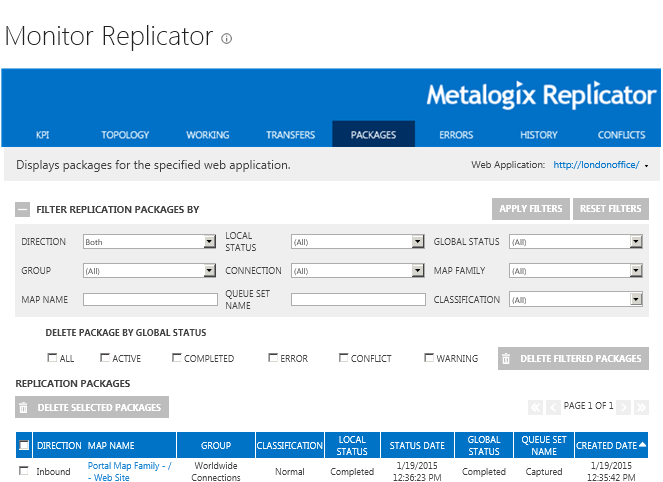The width and height of the screenshot is (663, 482).
Task: Click the Map Name input field
Action: (150, 299)
